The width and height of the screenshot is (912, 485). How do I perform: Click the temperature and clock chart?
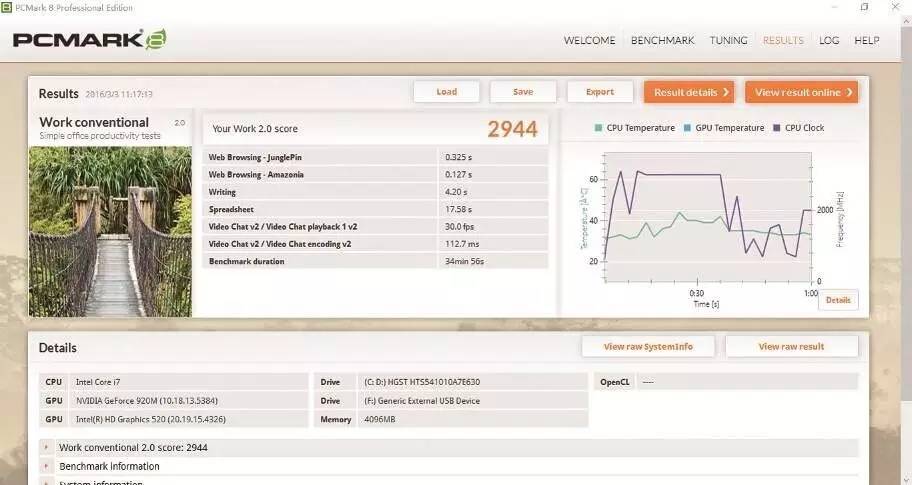pyautogui.click(x=708, y=216)
